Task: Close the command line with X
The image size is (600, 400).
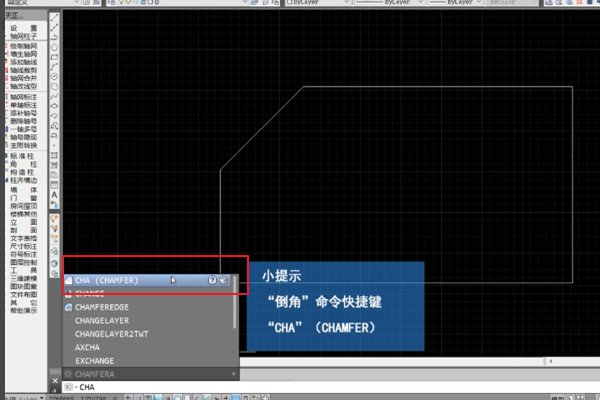Action: pyautogui.click(x=55, y=380)
